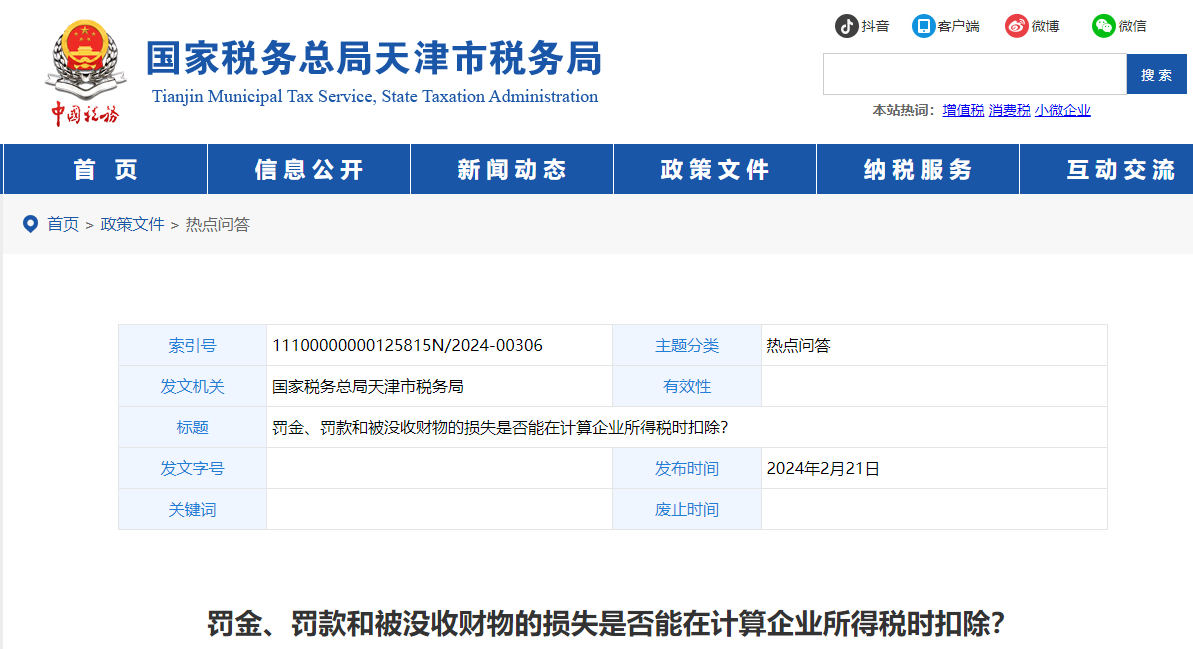Open the 政策文件 navigation tab
The width and height of the screenshot is (1193, 649).
click(715, 169)
